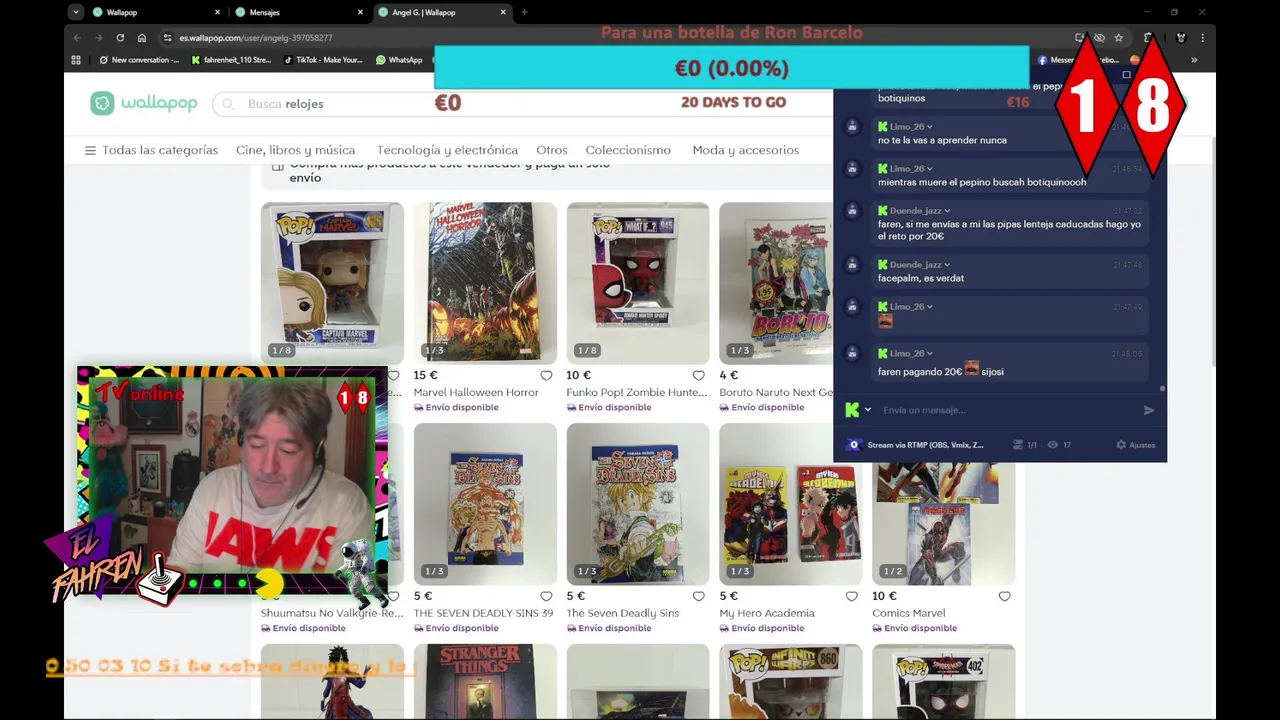Switch to the Wallapop tab
Screen dimensions: 1280x720
(155, 12)
